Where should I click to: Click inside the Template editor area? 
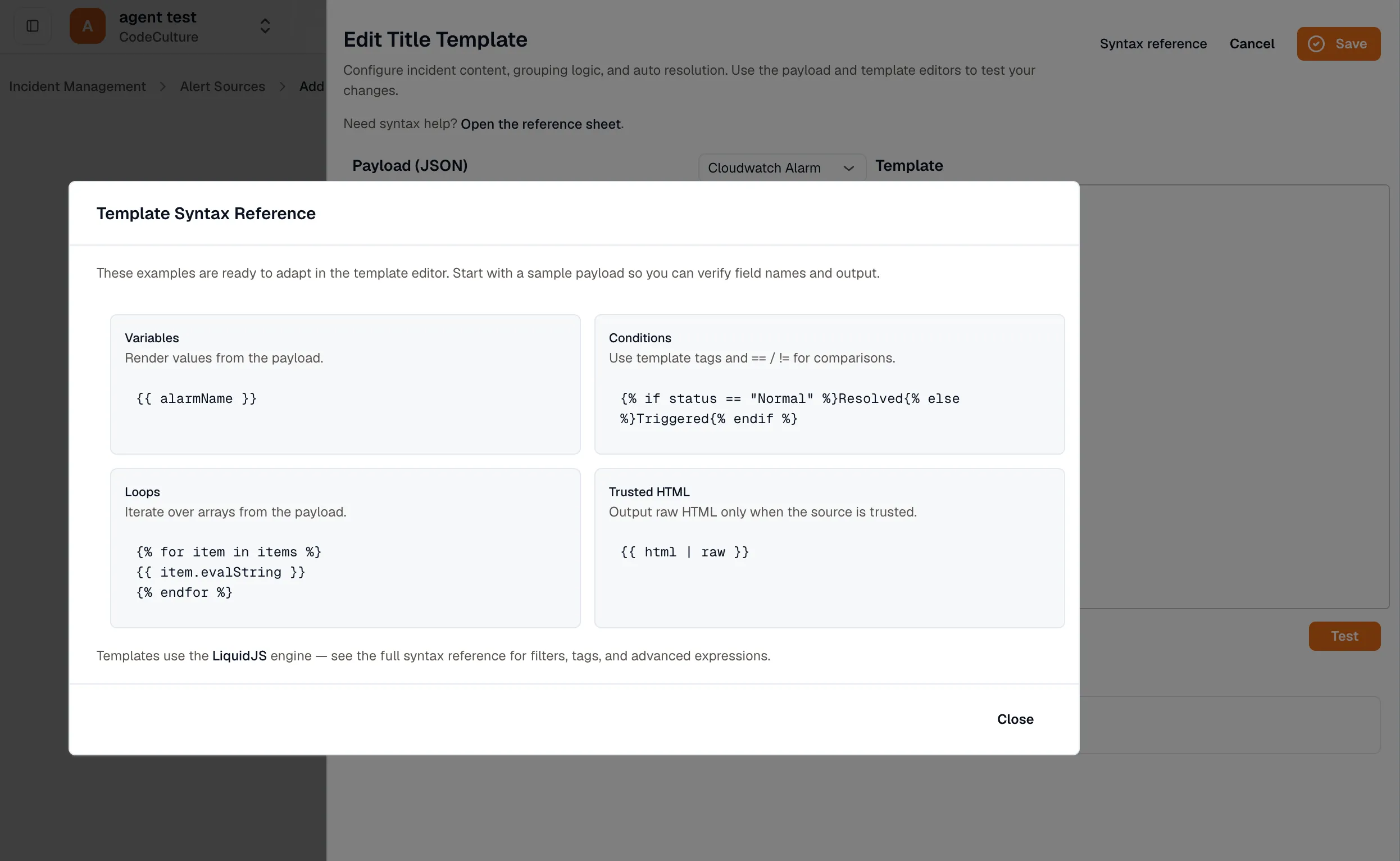coord(1234,396)
